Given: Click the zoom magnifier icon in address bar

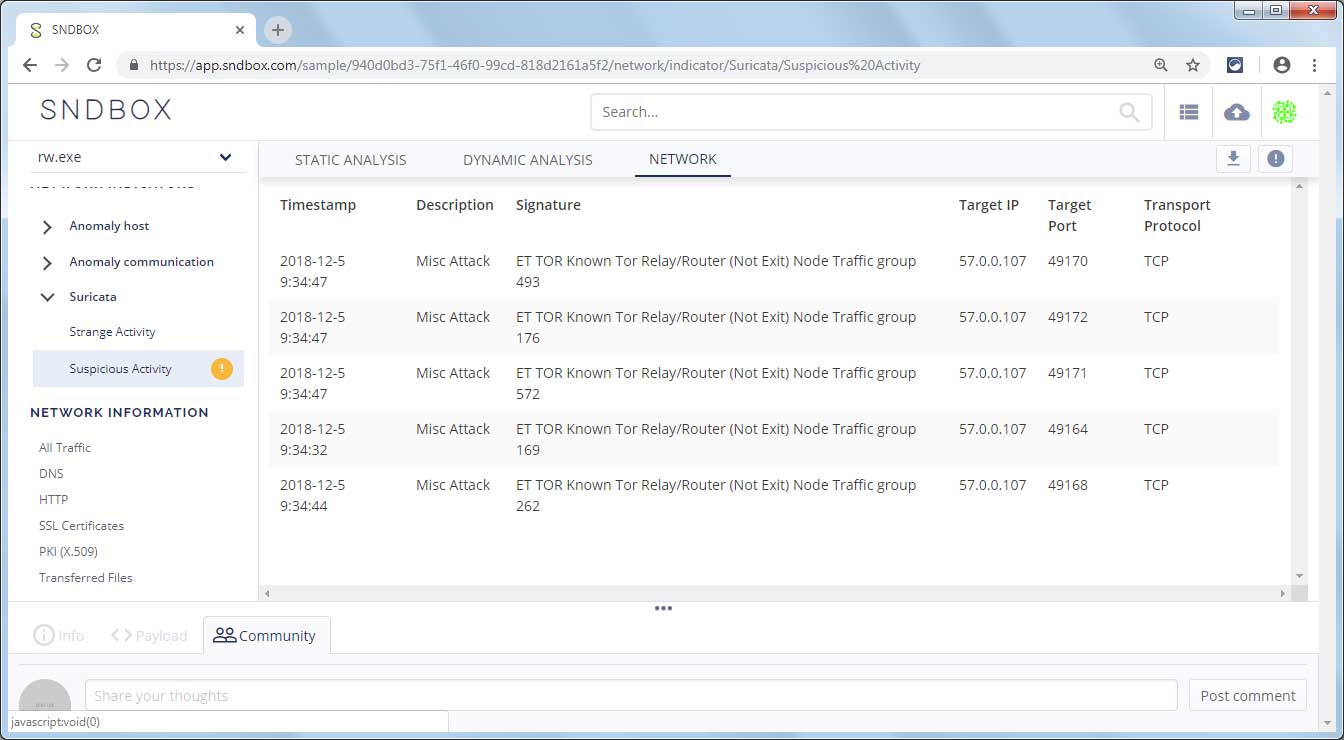Looking at the screenshot, I should 1161,65.
